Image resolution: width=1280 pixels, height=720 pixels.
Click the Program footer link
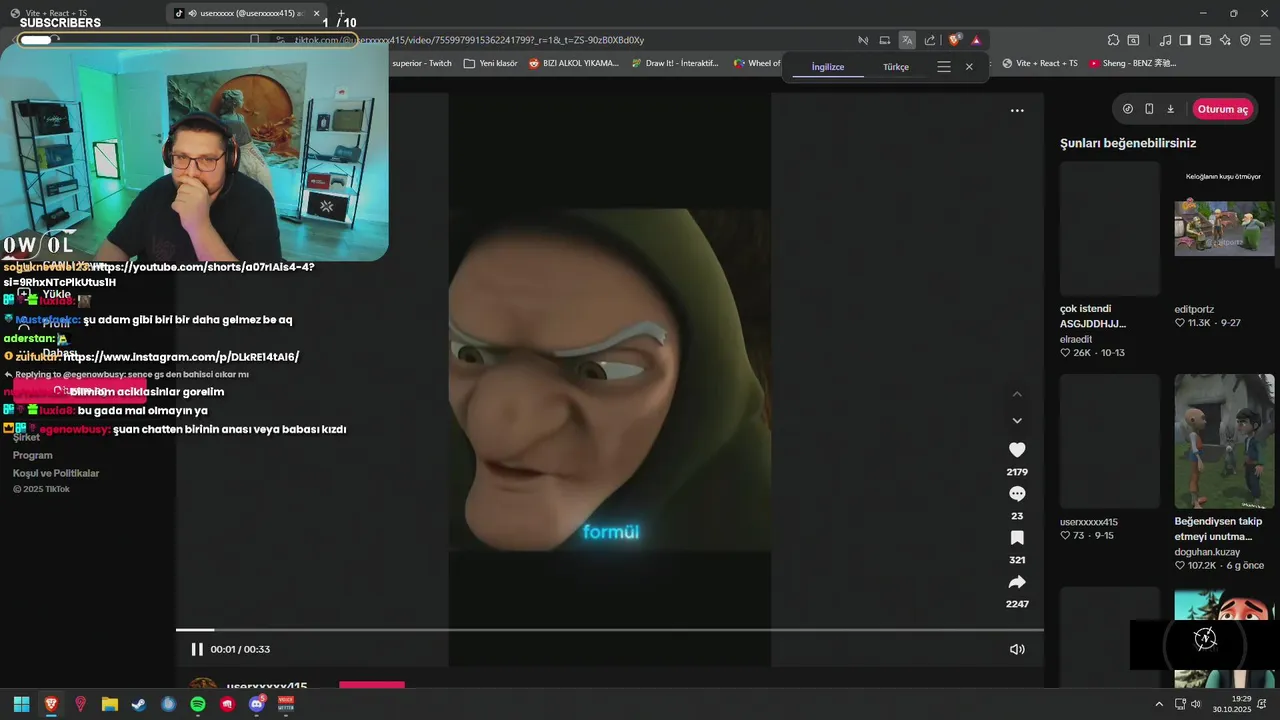[33, 455]
